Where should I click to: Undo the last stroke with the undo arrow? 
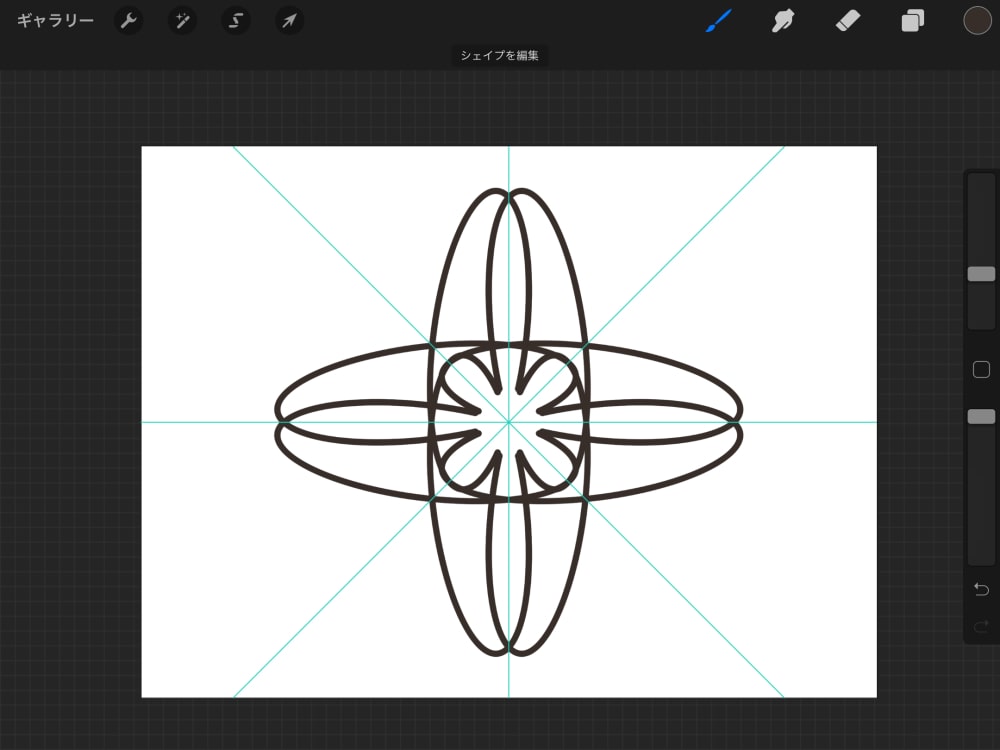tap(980, 589)
